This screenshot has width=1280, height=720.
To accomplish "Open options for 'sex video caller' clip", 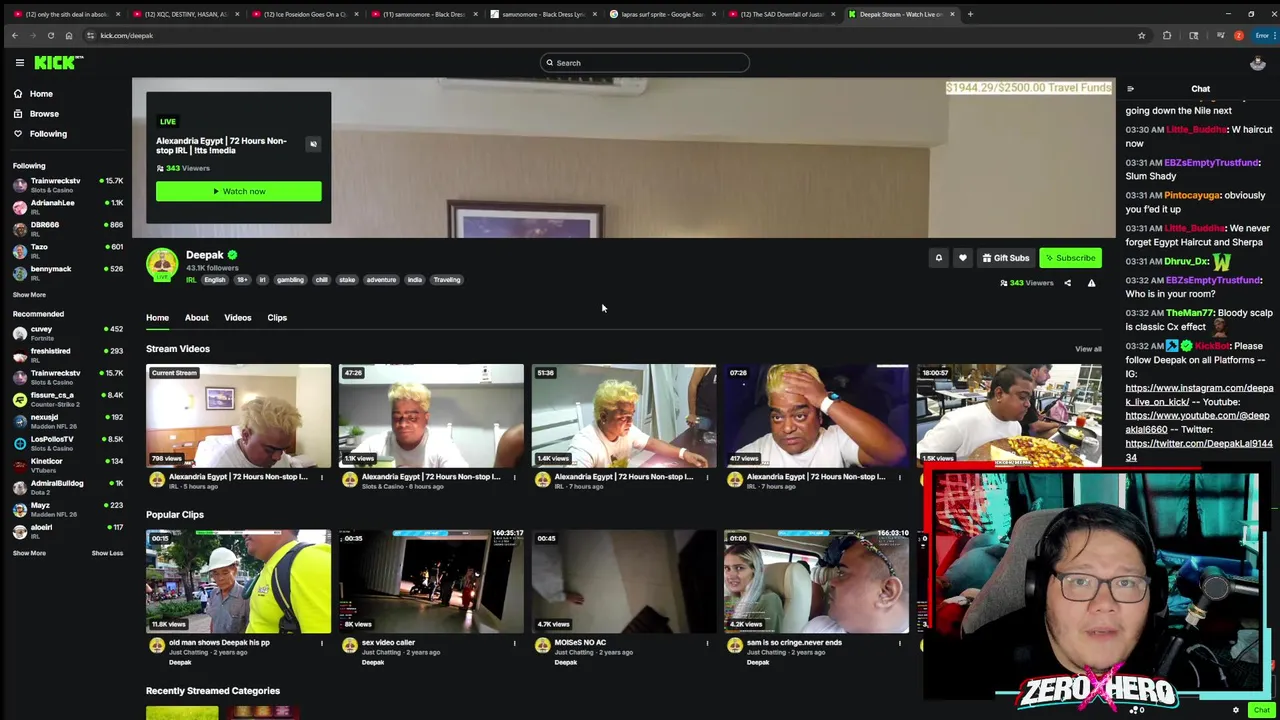I will coord(515,643).
